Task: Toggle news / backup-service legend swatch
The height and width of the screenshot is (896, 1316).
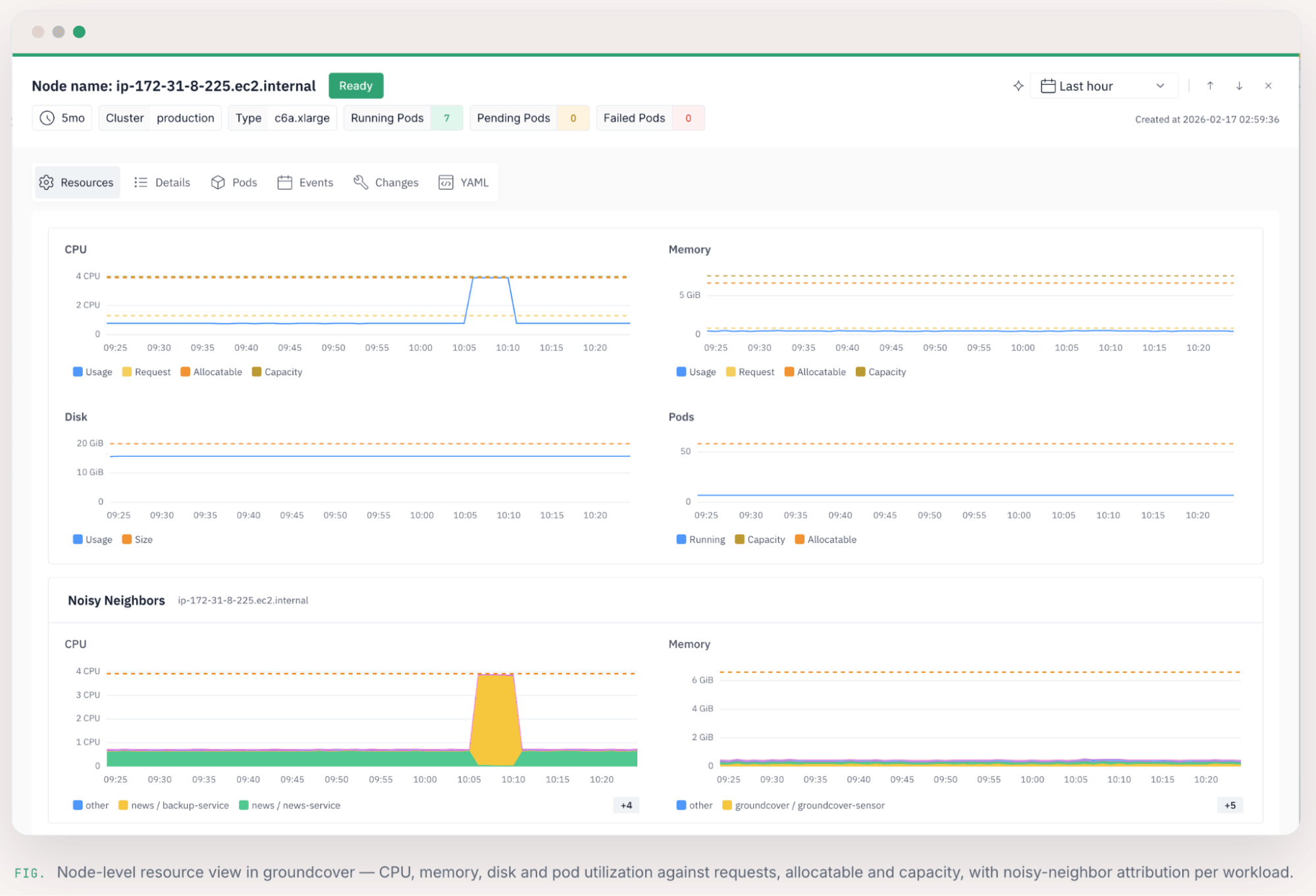Action: (x=123, y=805)
